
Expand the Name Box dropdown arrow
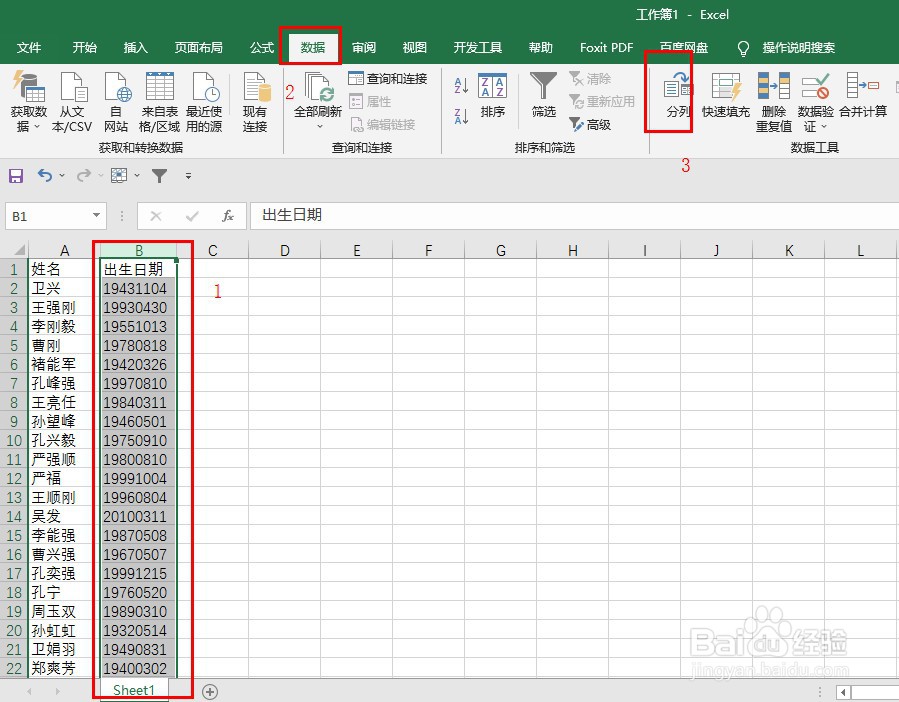click(96, 216)
